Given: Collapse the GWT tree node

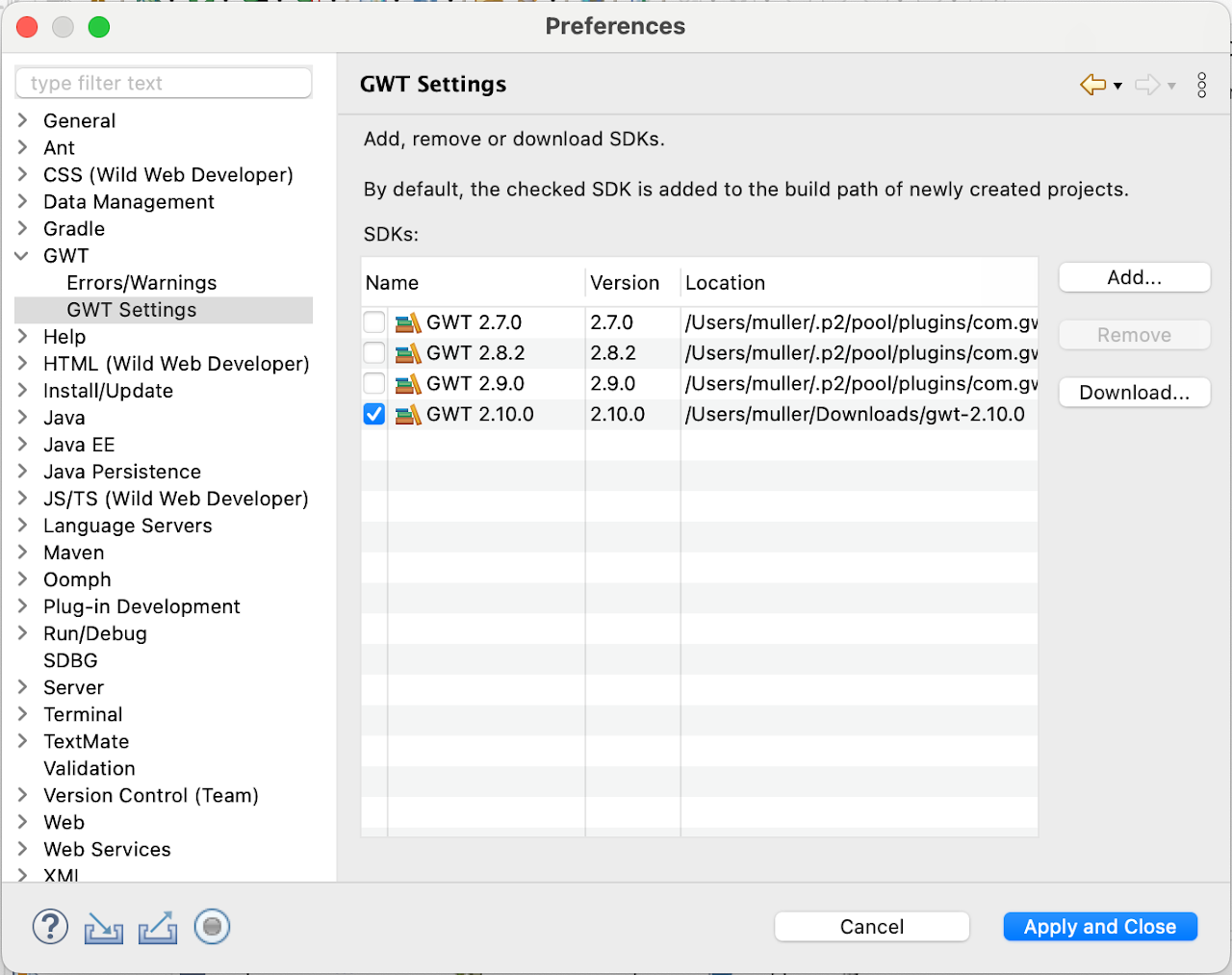Looking at the screenshot, I should (x=22, y=256).
